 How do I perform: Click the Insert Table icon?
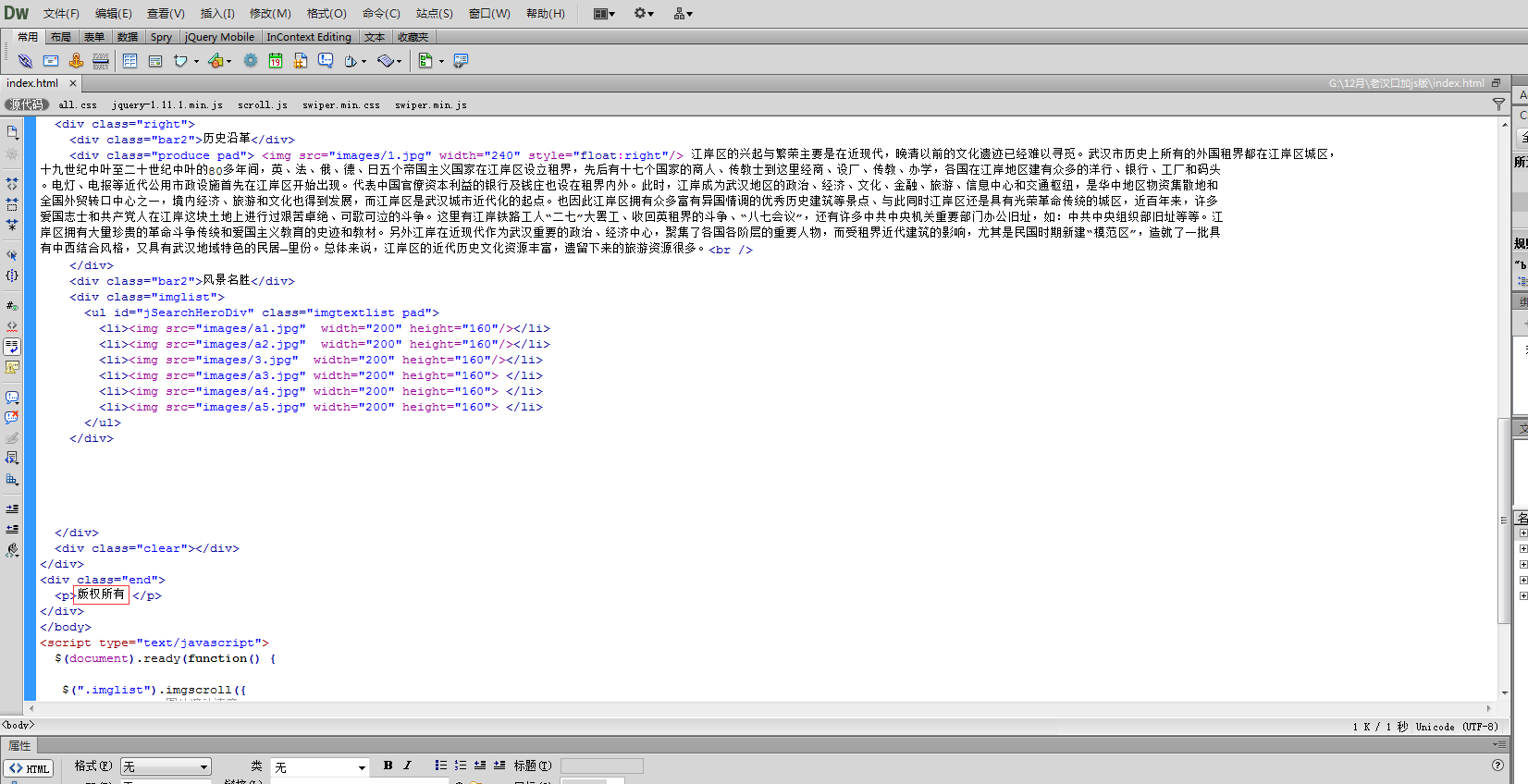pyautogui.click(x=129, y=61)
